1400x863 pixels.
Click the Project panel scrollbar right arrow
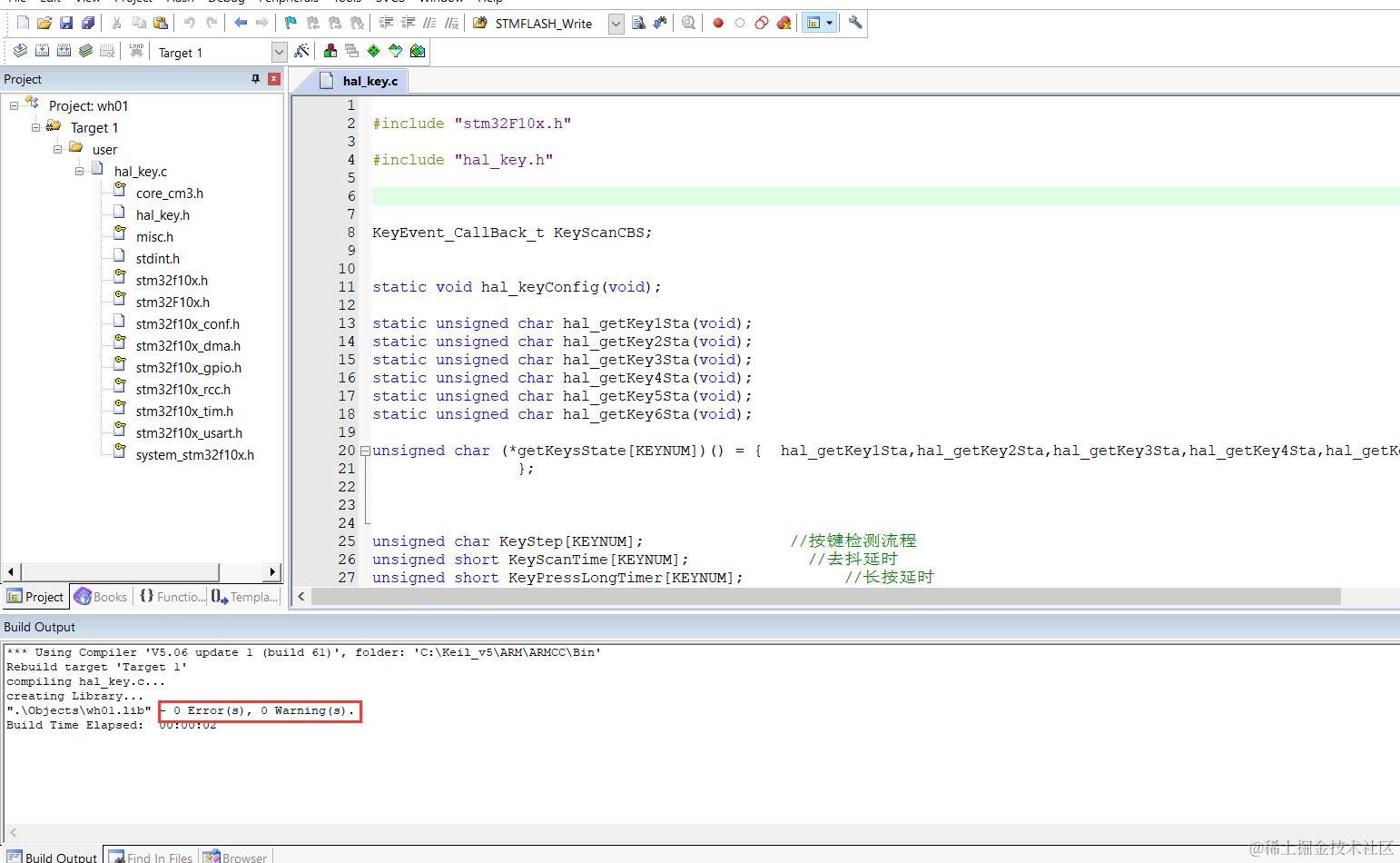pos(272,571)
